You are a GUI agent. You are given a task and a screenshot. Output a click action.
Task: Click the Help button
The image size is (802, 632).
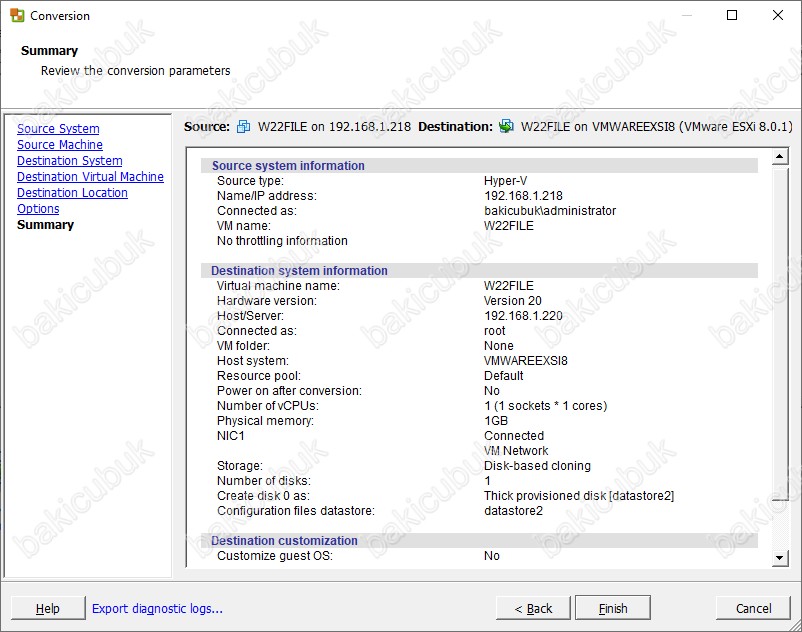pos(48,608)
